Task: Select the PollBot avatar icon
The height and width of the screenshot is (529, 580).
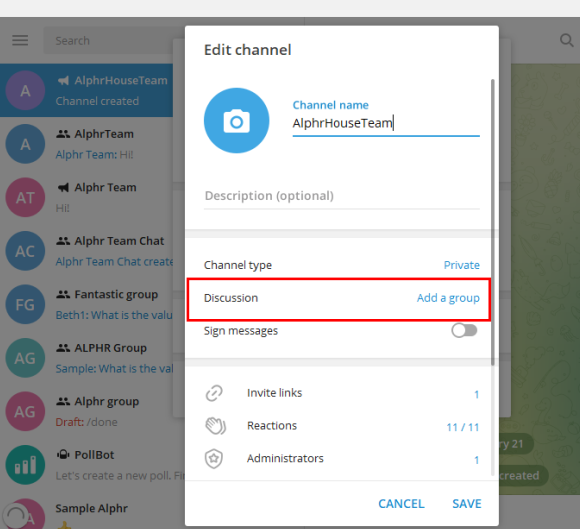Action: (x=25, y=465)
